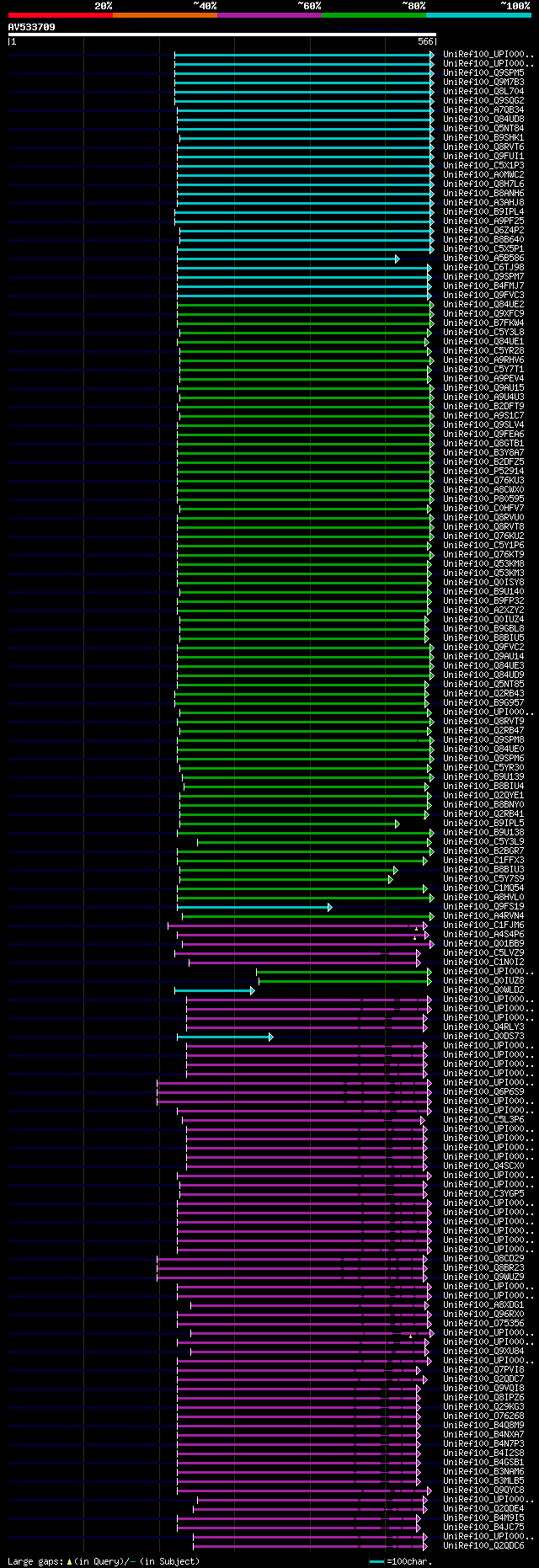Open hit UniRef100_B8B640
Screen dimensions: 539x1568
[483, 240]
